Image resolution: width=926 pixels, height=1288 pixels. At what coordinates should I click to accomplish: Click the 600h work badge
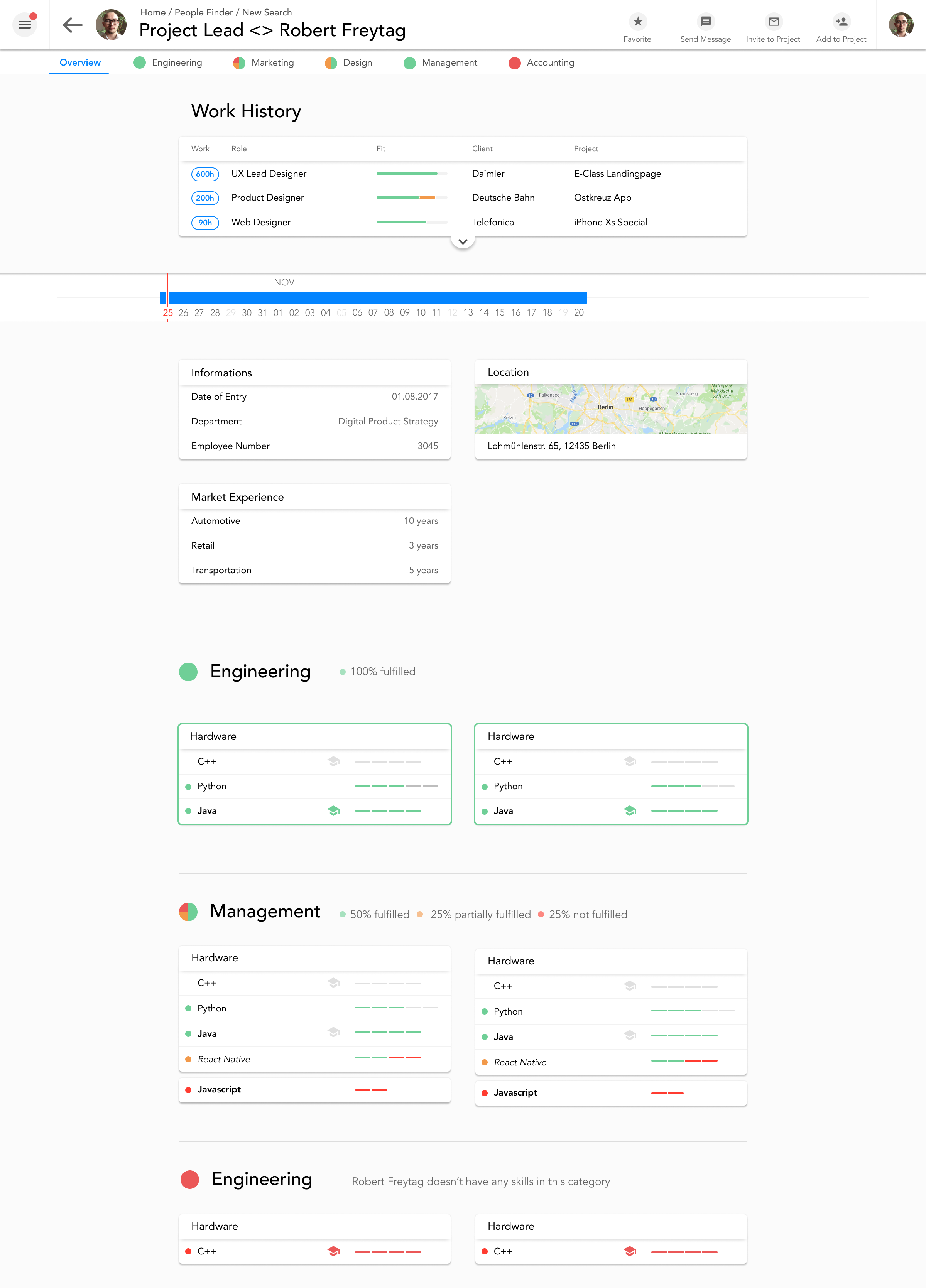[x=204, y=174]
